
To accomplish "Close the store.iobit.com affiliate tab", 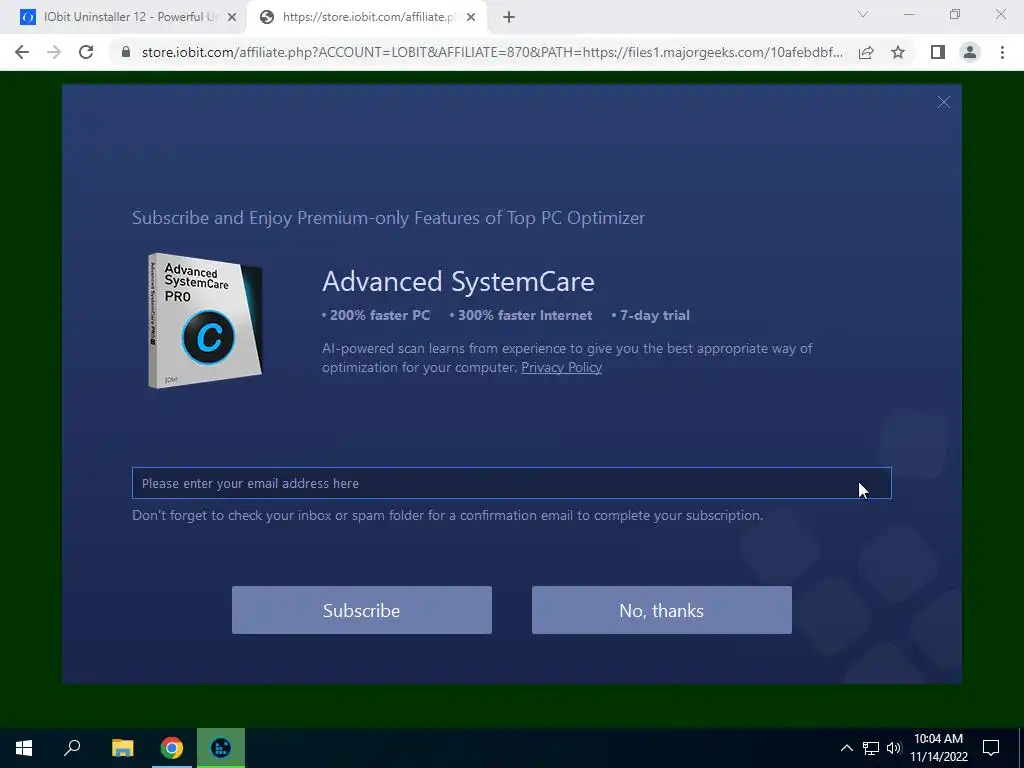I will click(471, 18).
